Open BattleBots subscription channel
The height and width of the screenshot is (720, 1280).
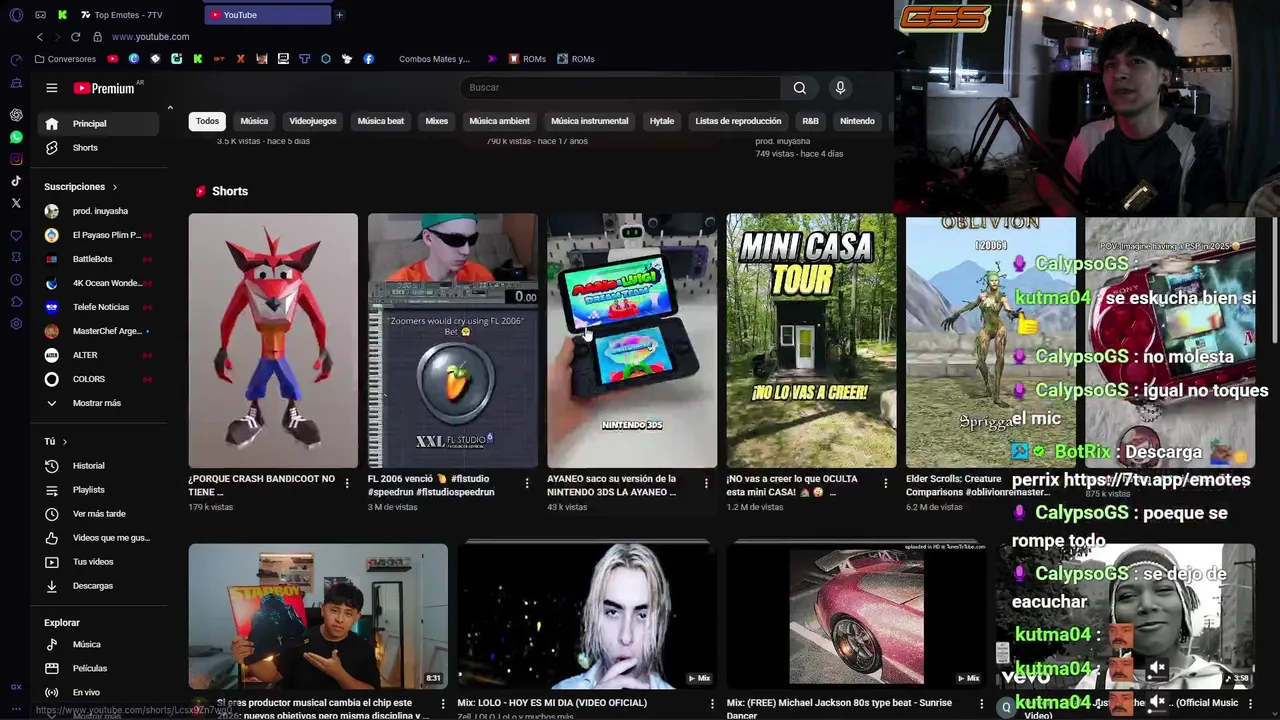[98, 259]
